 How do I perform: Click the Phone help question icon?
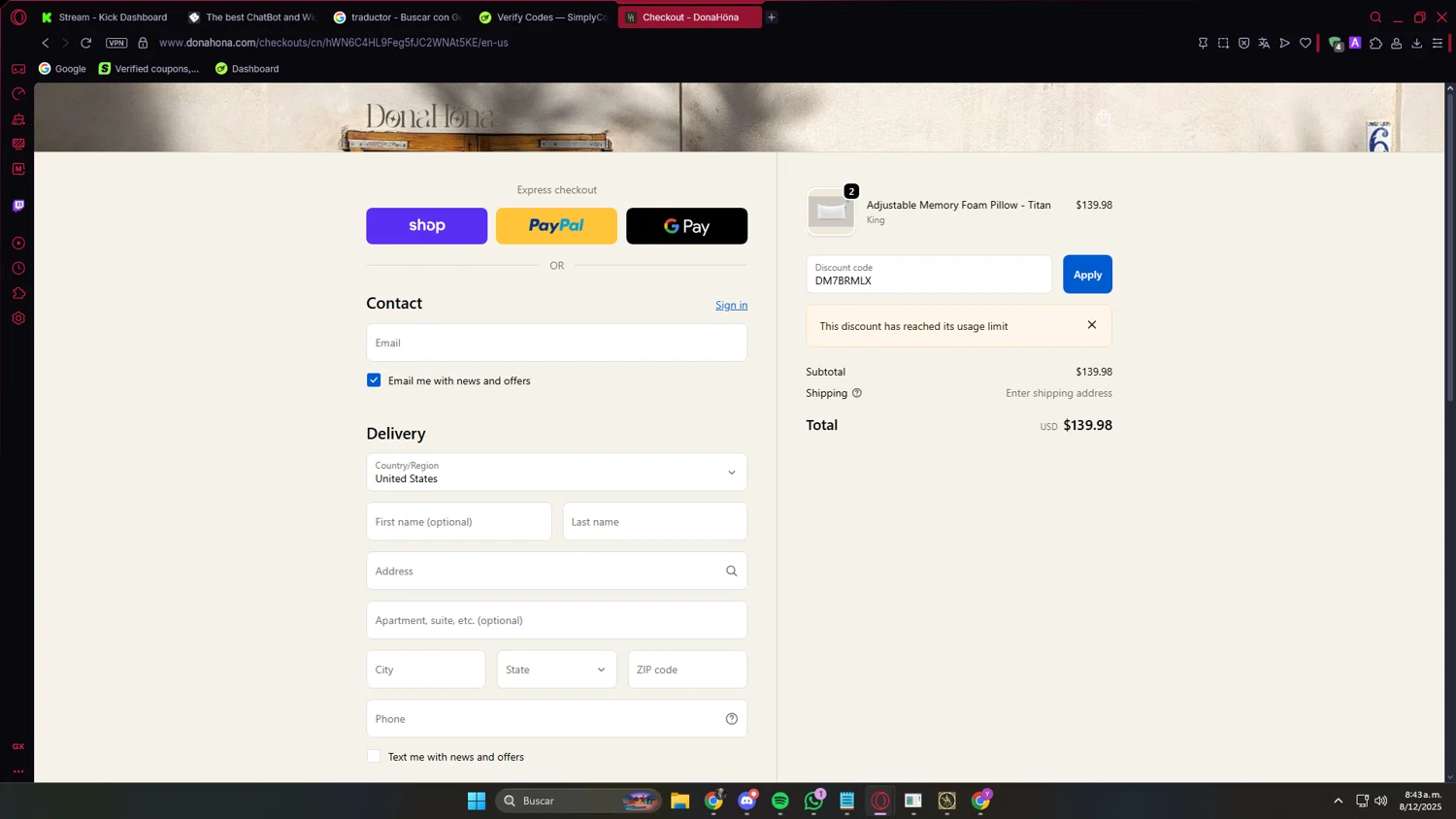[x=732, y=719]
